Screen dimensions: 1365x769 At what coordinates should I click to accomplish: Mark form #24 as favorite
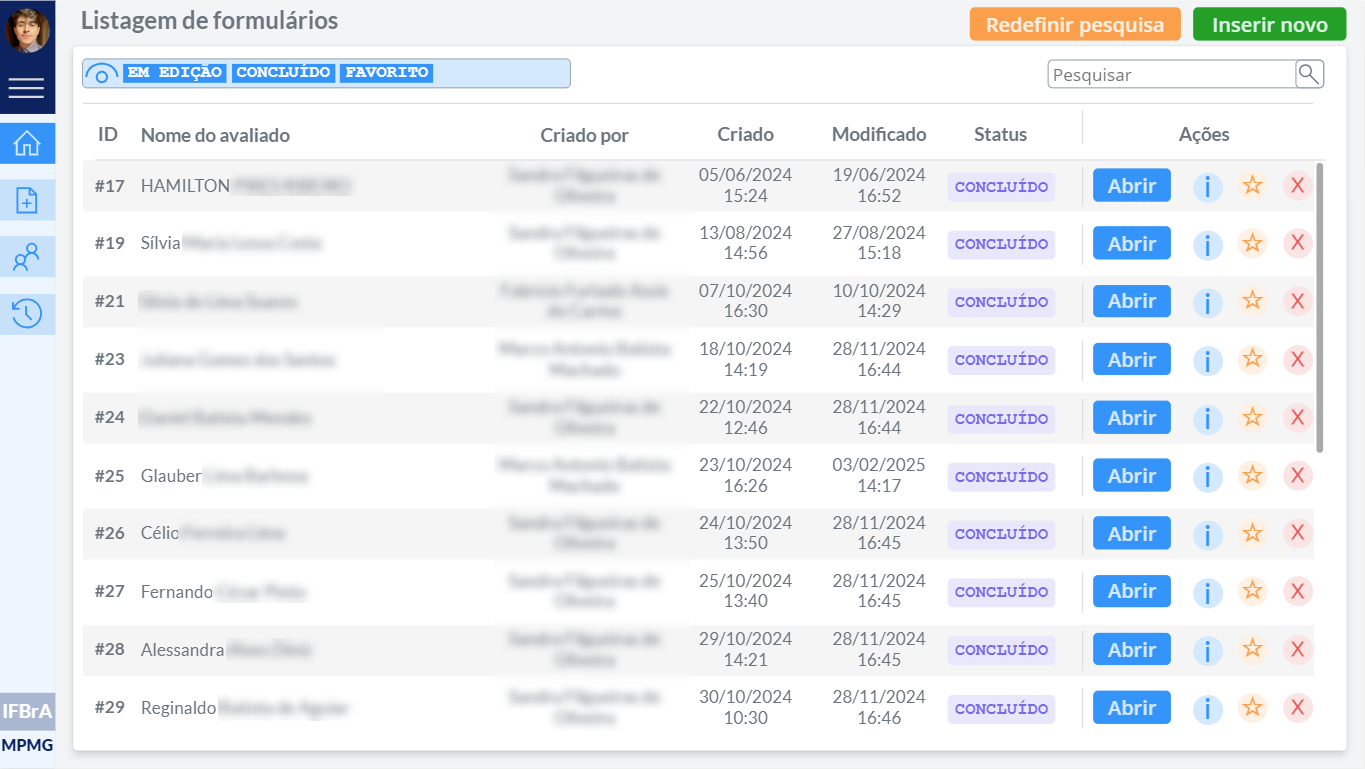point(1252,417)
